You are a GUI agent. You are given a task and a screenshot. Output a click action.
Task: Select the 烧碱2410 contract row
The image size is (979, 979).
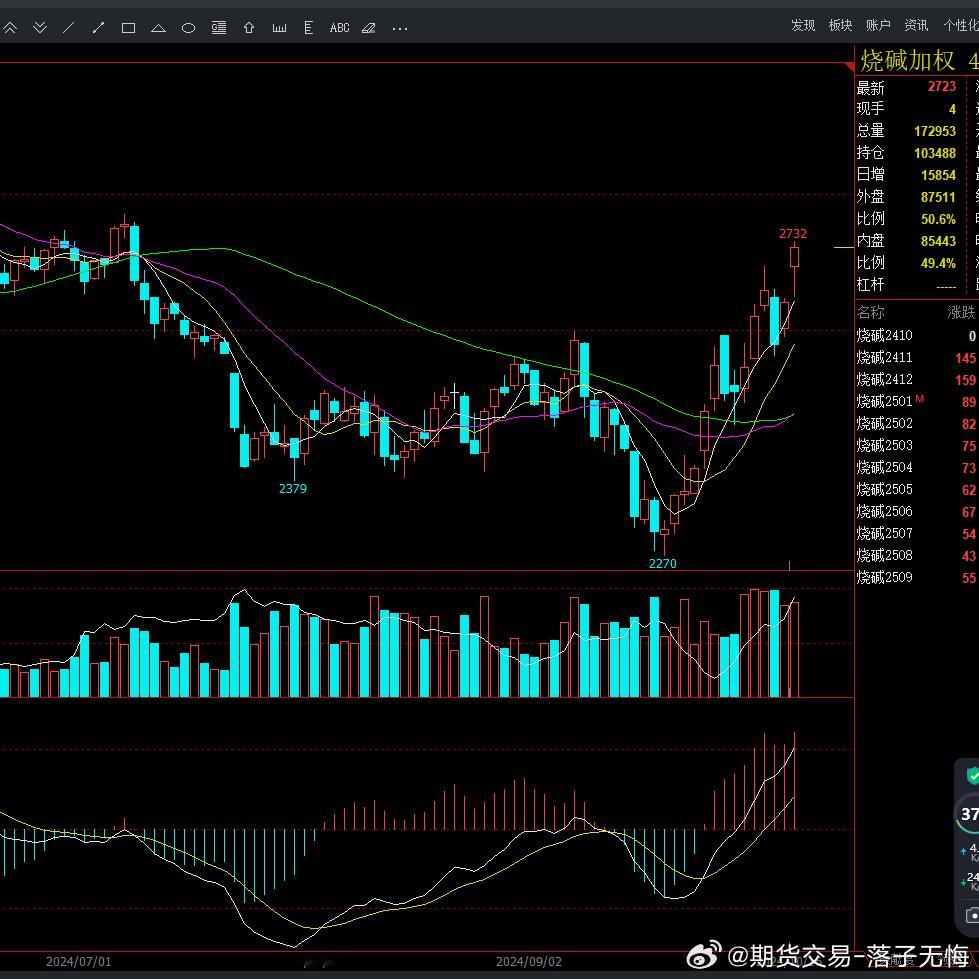point(917,336)
